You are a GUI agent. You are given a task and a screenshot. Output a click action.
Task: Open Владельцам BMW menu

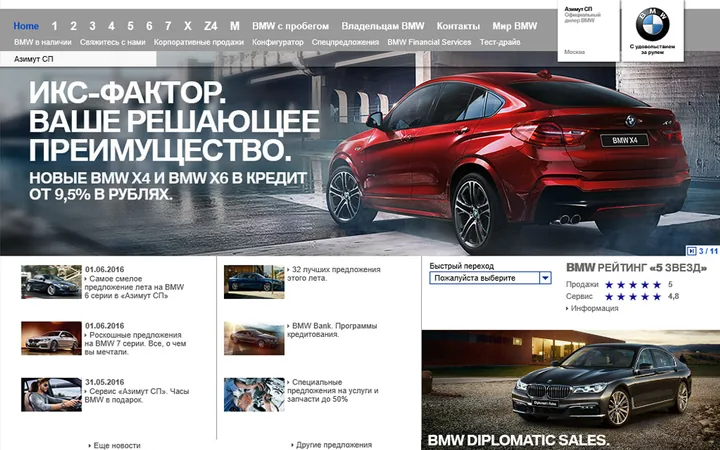[383, 26]
